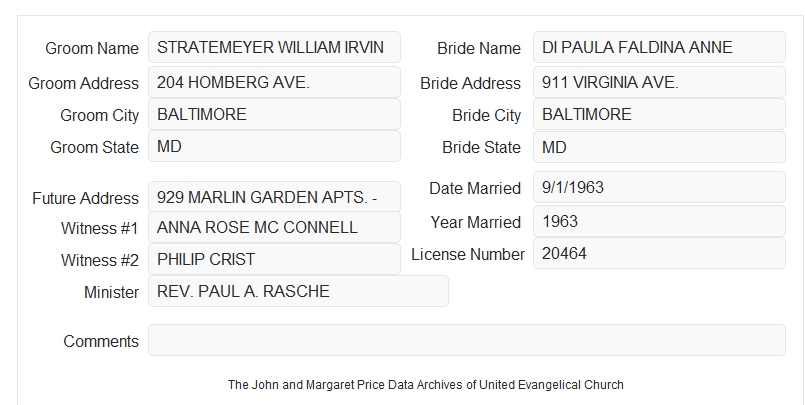
Task: Select the Date Married field
Action: (659, 187)
